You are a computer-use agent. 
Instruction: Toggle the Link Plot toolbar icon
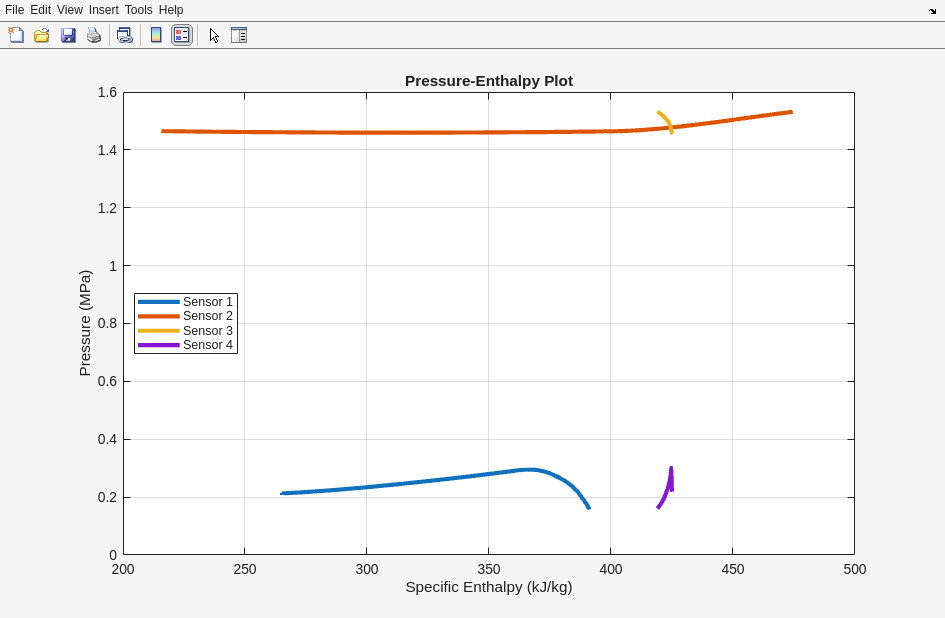click(125, 35)
